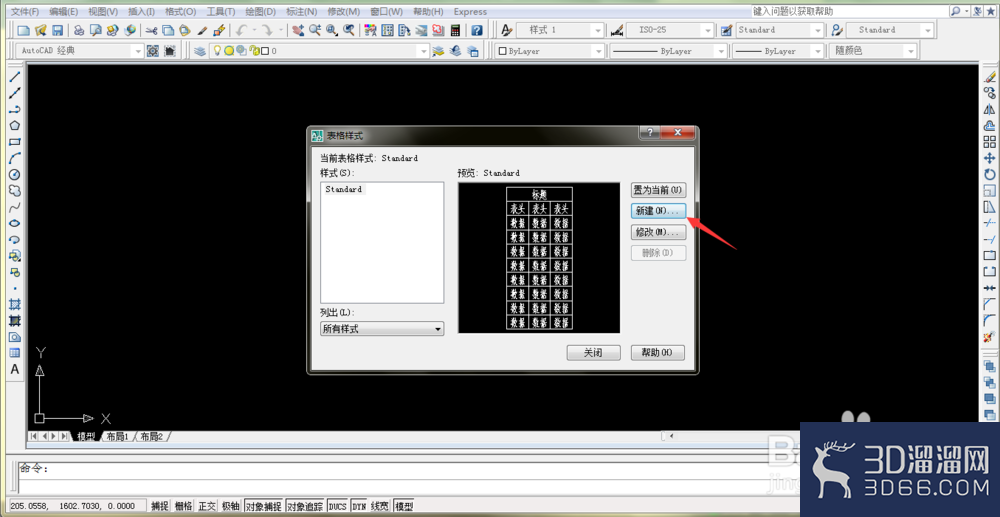The width and height of the screenshot is (1000, 517).
Task: Click the 修改(M)... button
Action: pyautogui.click(x=658, y=232)
